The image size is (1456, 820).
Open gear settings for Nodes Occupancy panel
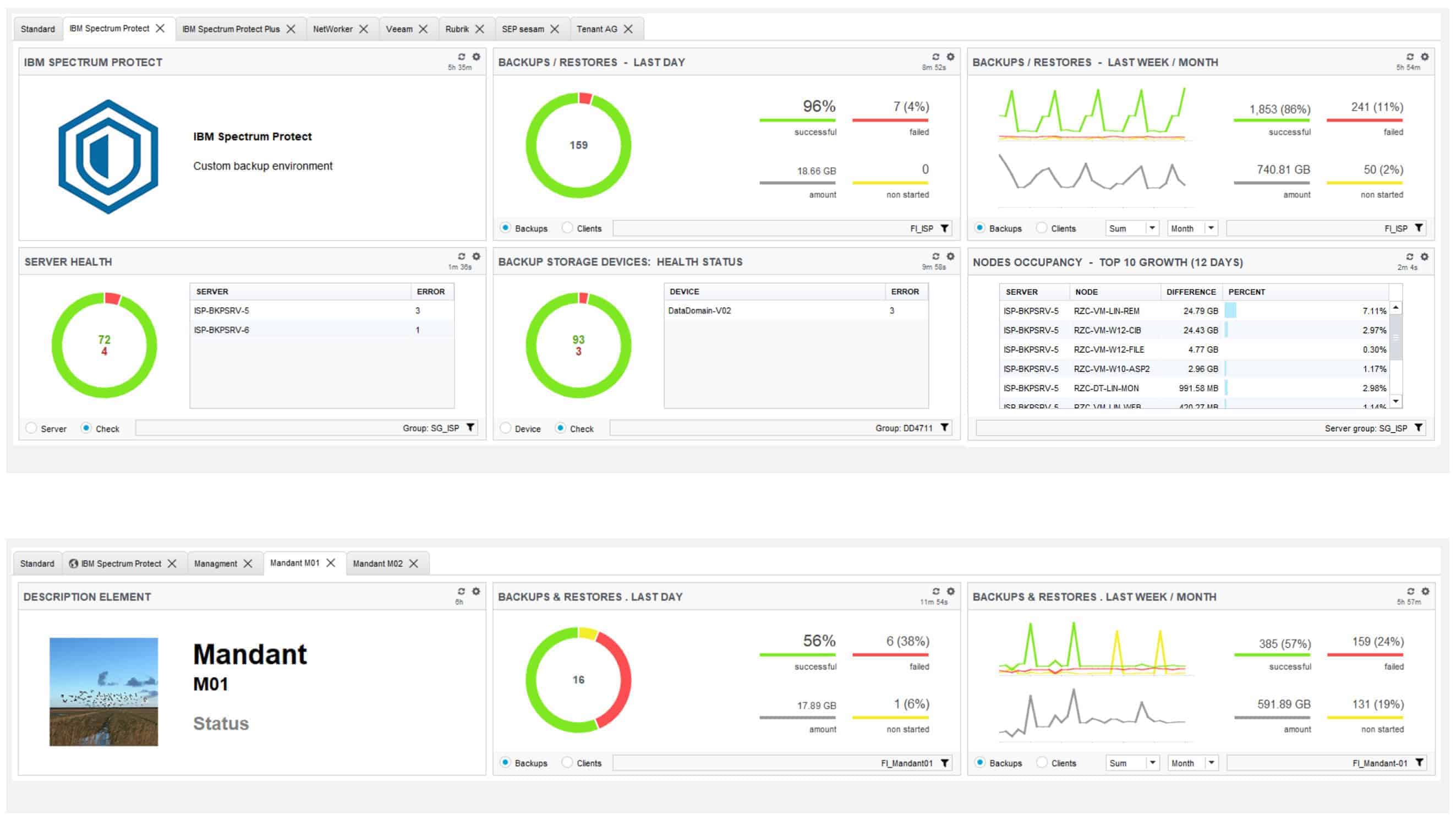pos(1424,257)
